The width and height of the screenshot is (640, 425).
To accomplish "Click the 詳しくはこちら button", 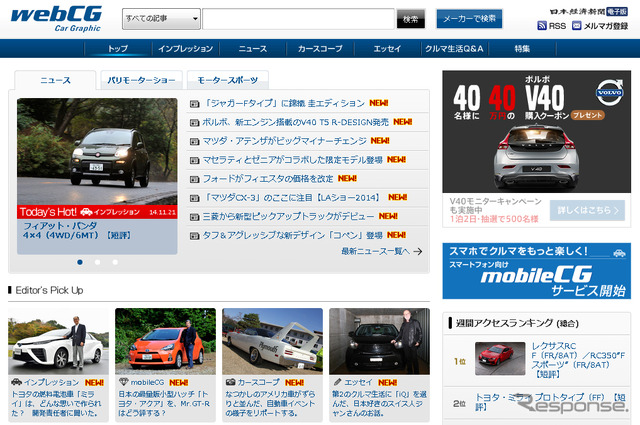I will 587,210.
